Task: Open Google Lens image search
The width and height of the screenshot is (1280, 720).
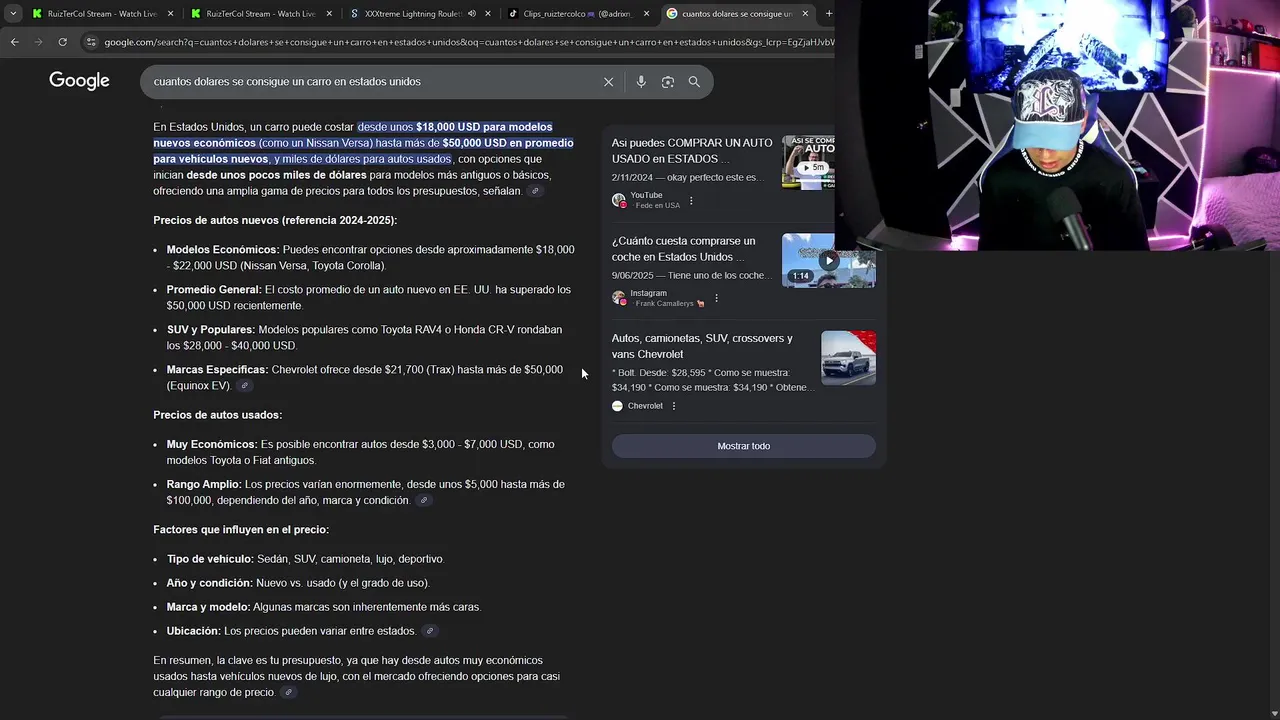Action: click(668, 82)
